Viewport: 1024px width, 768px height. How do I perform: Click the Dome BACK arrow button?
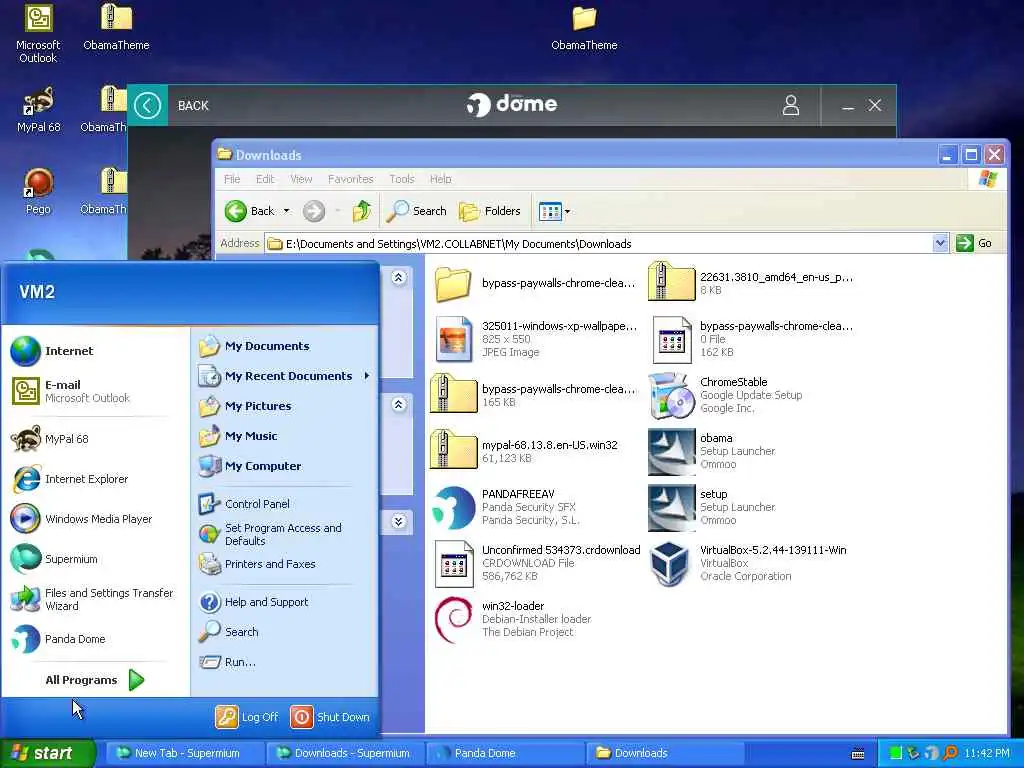pos(148,105)
